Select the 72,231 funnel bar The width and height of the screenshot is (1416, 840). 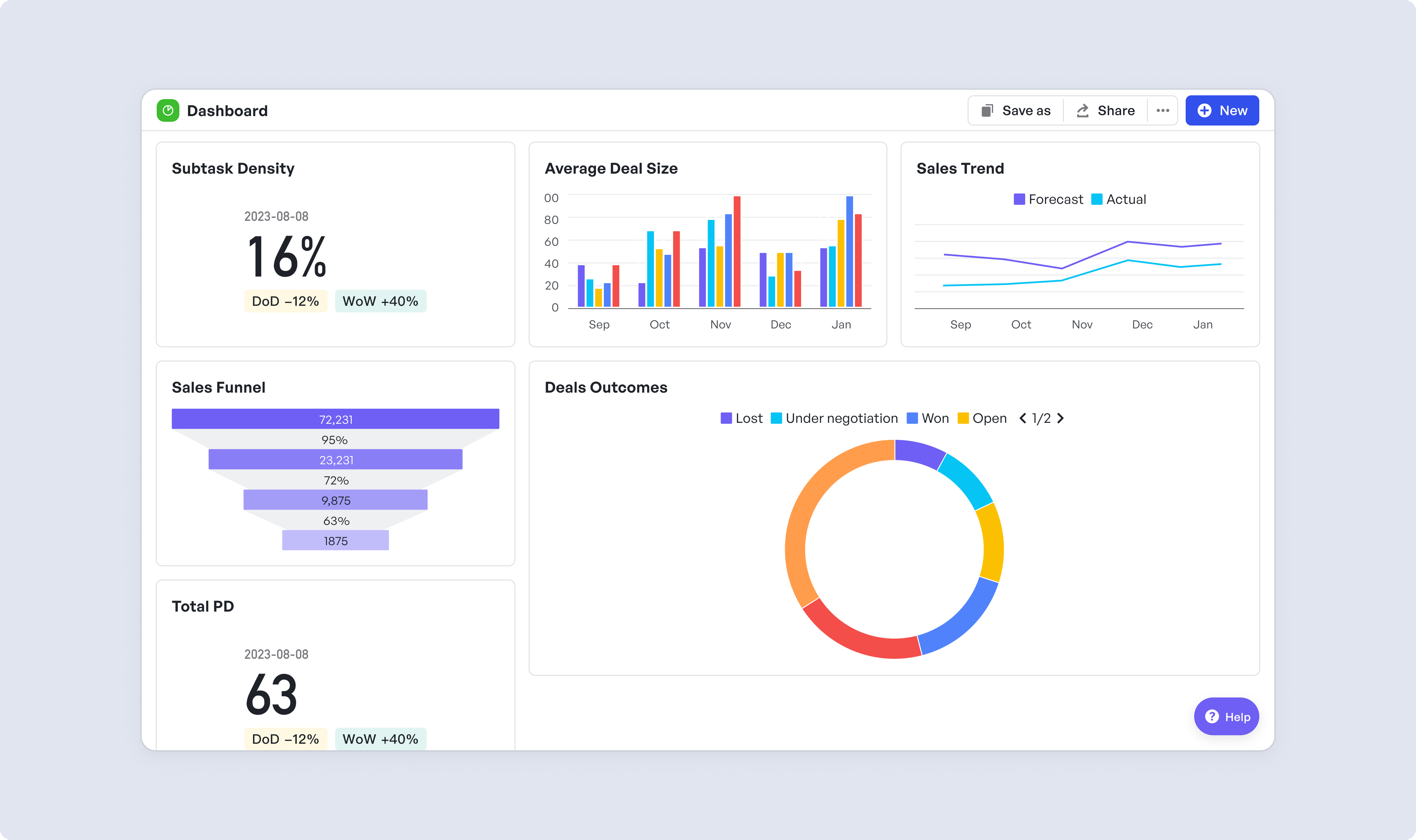click(335, 419)
